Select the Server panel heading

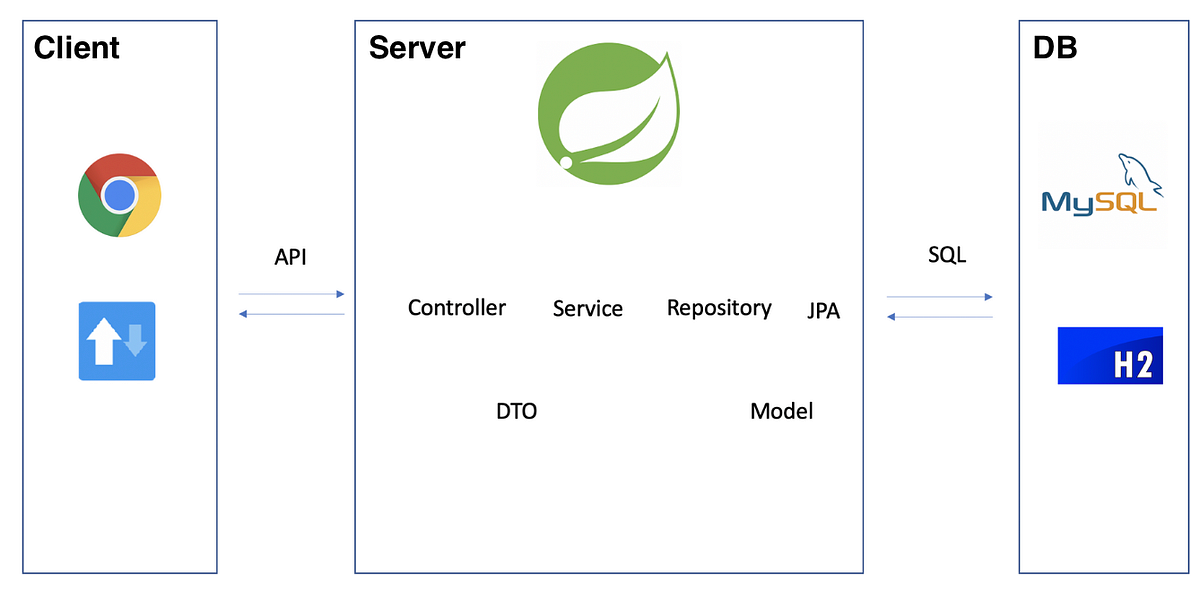tap(417, 47)
